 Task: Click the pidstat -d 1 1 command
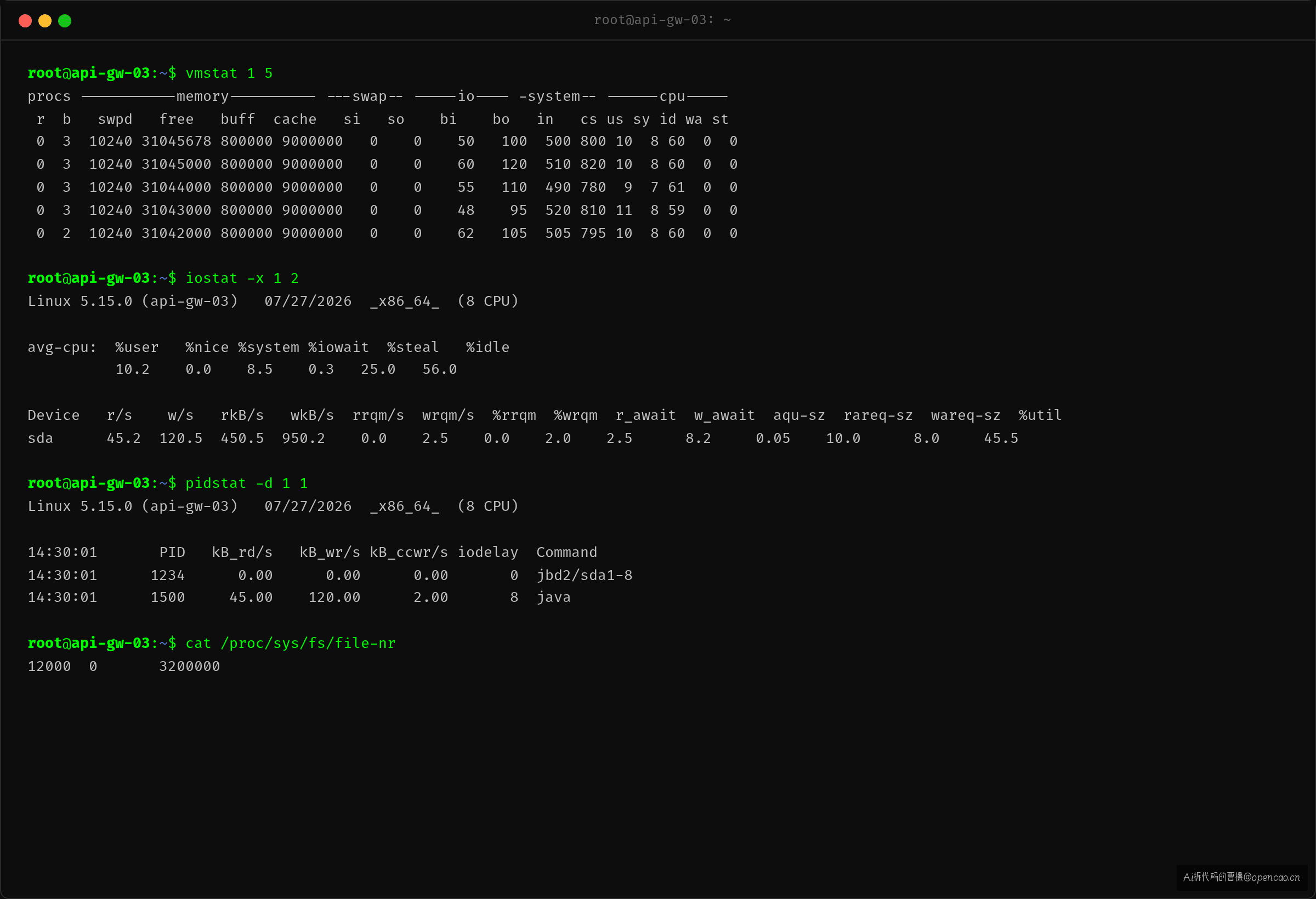click(246, 483)
